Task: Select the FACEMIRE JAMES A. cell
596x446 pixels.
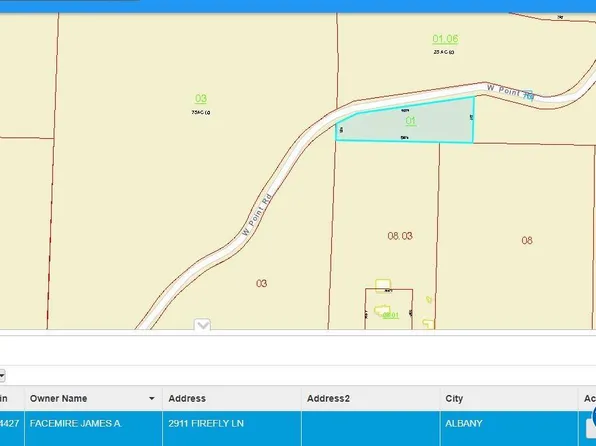Action: [94, 428]
